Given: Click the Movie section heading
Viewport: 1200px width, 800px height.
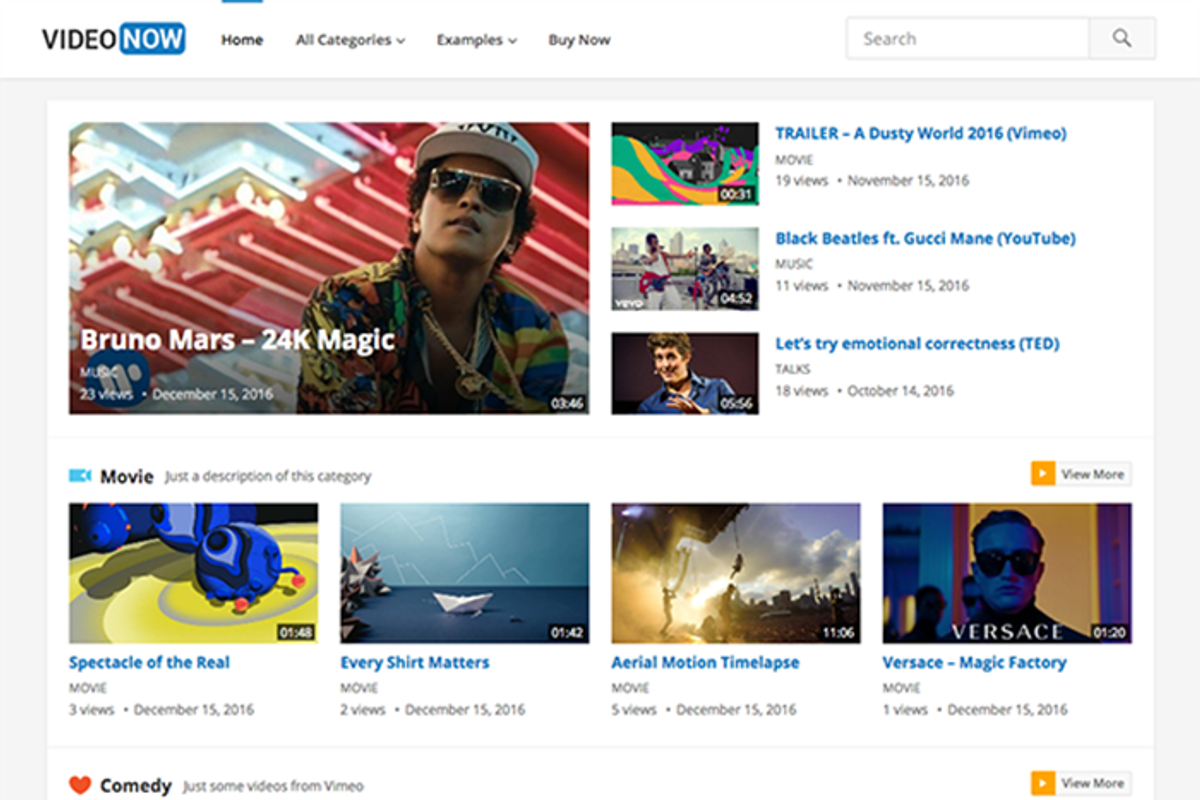Looking at the screenshot, I should [127, 476].
